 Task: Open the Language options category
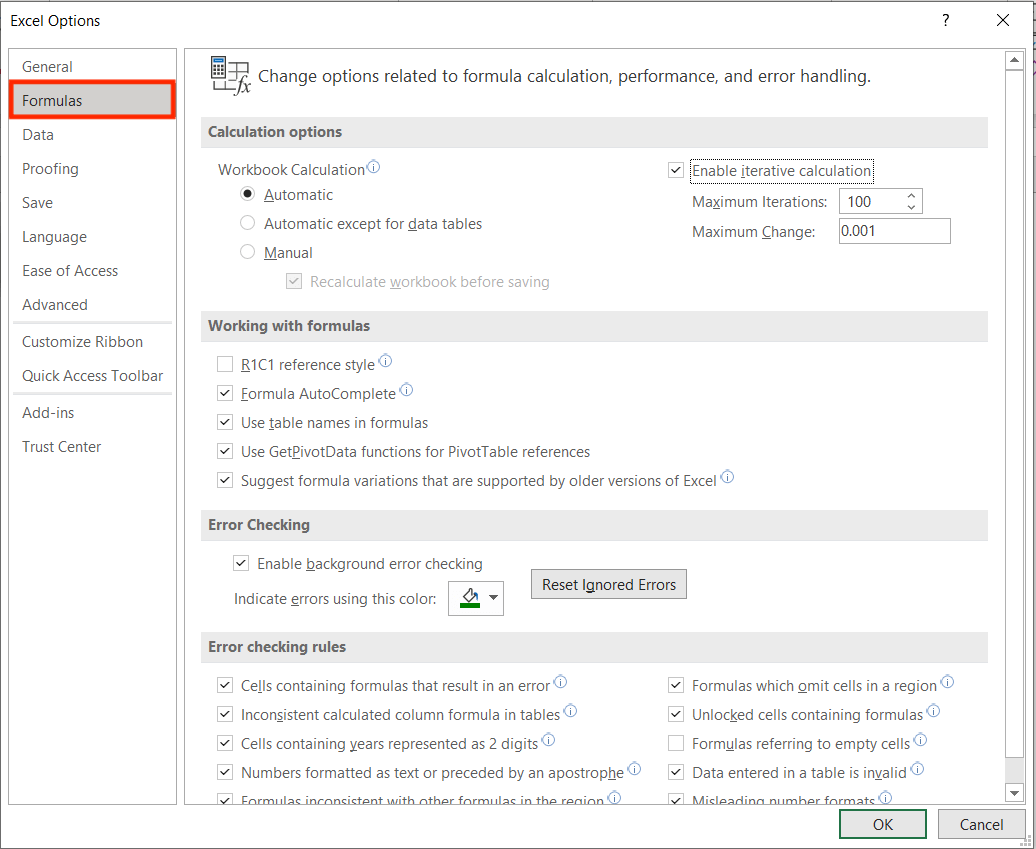coord(92,237)
